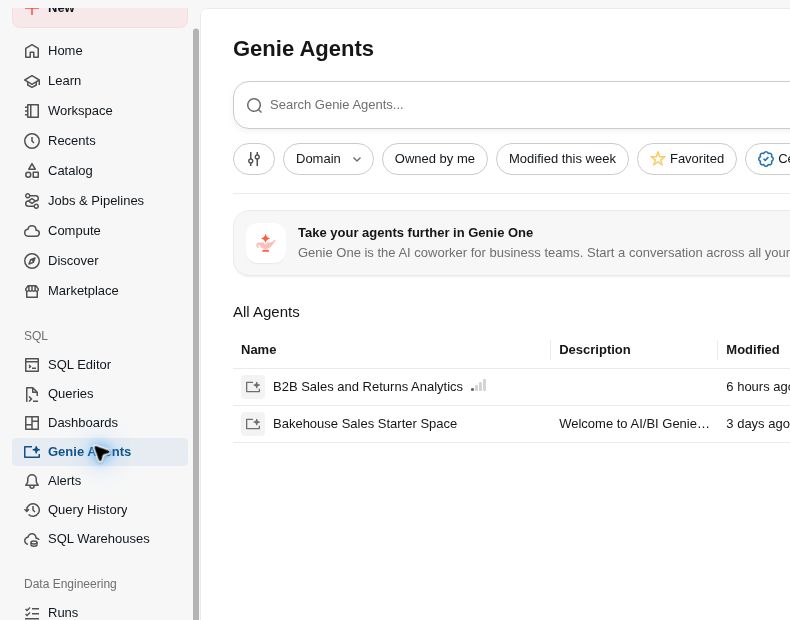Click the Catalog shapes icon
Image resolution: width=790 pixels, height=620 pixels.
coord(32,171)
